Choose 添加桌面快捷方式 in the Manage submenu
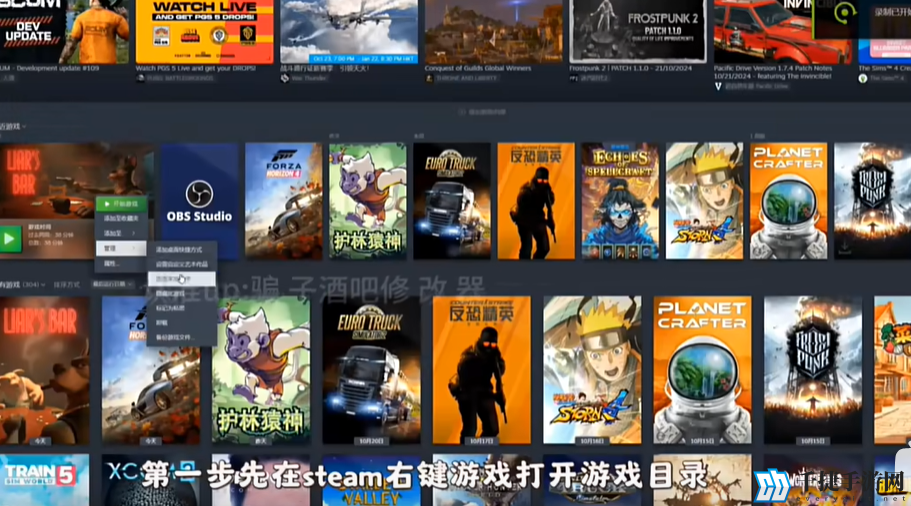This screenshot has height=506, width=911. (182, 250)
